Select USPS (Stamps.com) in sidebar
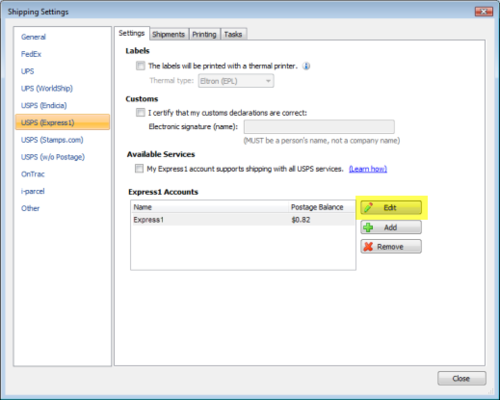Viewport: 500px width, 400px height. [52, 140]
